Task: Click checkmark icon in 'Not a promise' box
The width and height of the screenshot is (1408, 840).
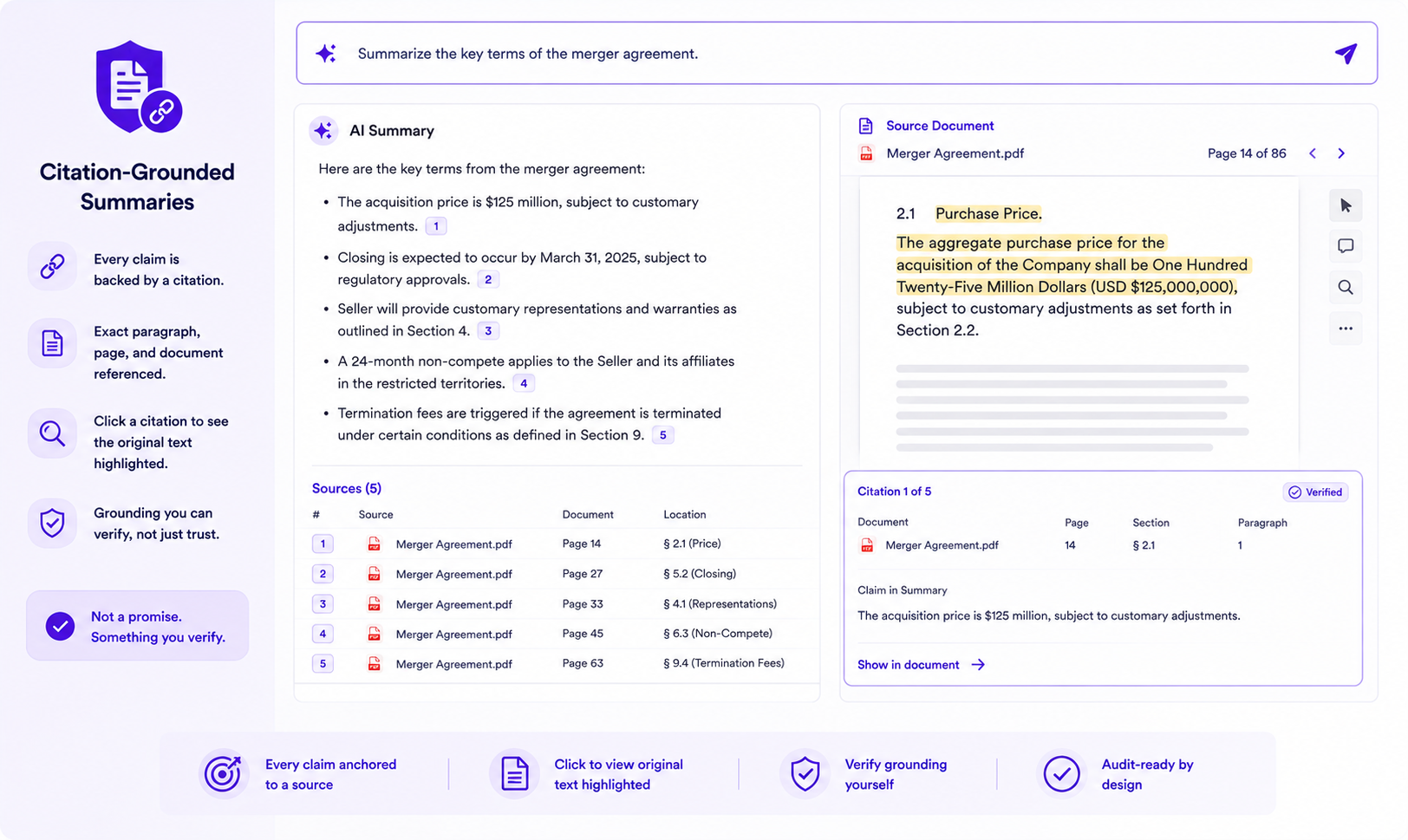Action: 60,626
